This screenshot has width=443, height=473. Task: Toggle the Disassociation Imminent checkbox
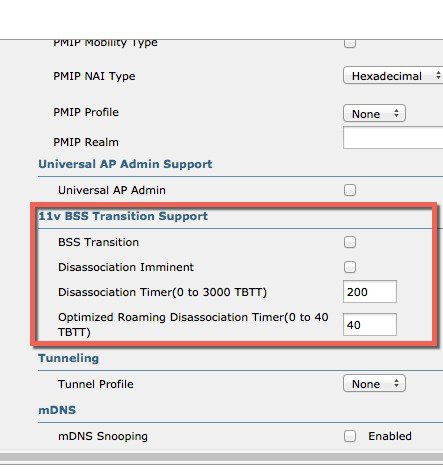coord(350,267)
